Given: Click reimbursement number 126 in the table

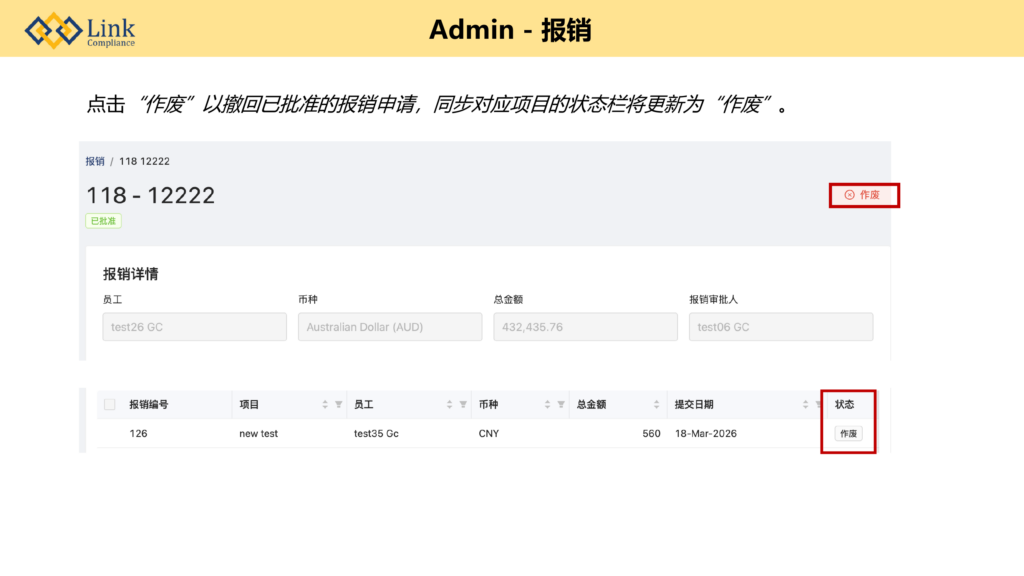Looking at the screenshot, I should coord(139,434).
